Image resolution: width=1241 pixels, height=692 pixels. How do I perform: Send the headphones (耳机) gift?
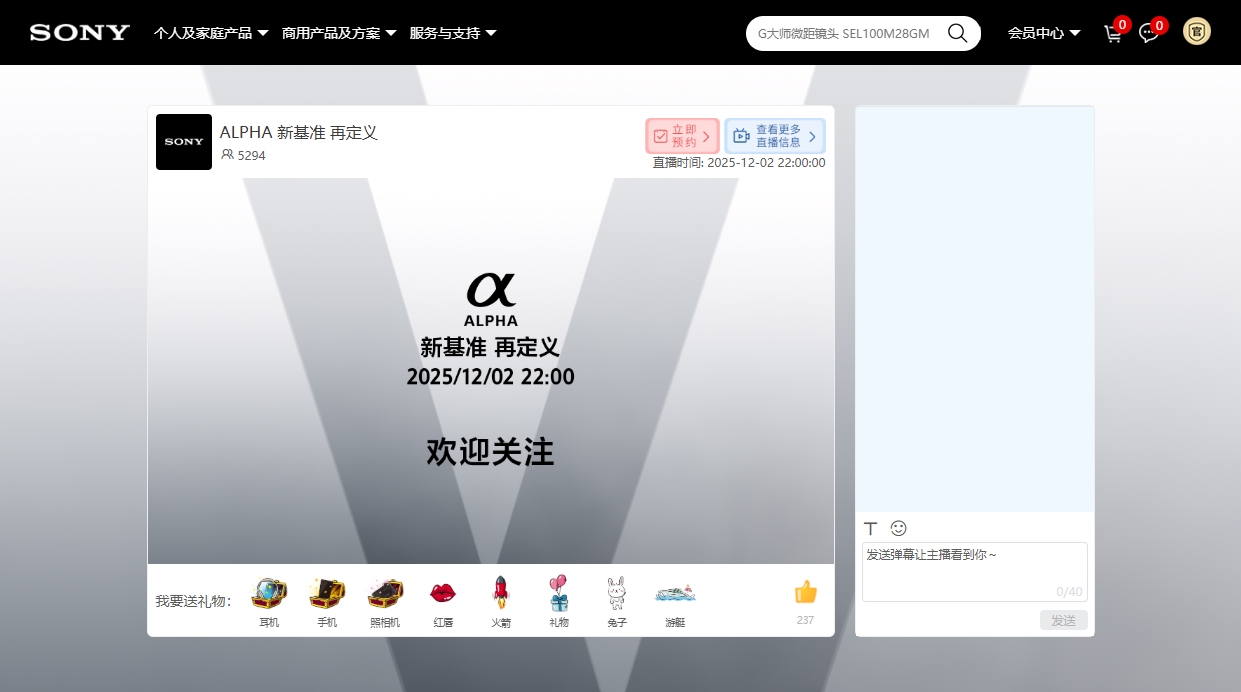pyautogui.click(x=269, y=595)
